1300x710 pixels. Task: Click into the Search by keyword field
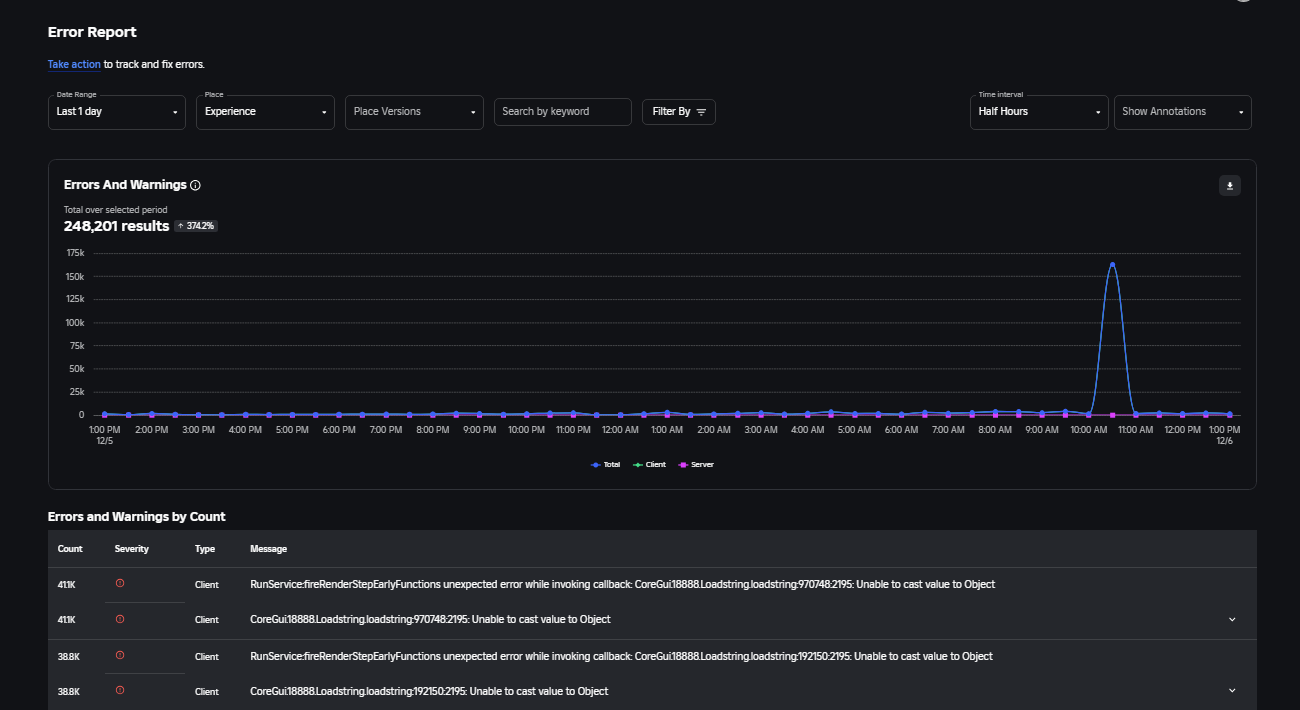(x=562, y=112)
